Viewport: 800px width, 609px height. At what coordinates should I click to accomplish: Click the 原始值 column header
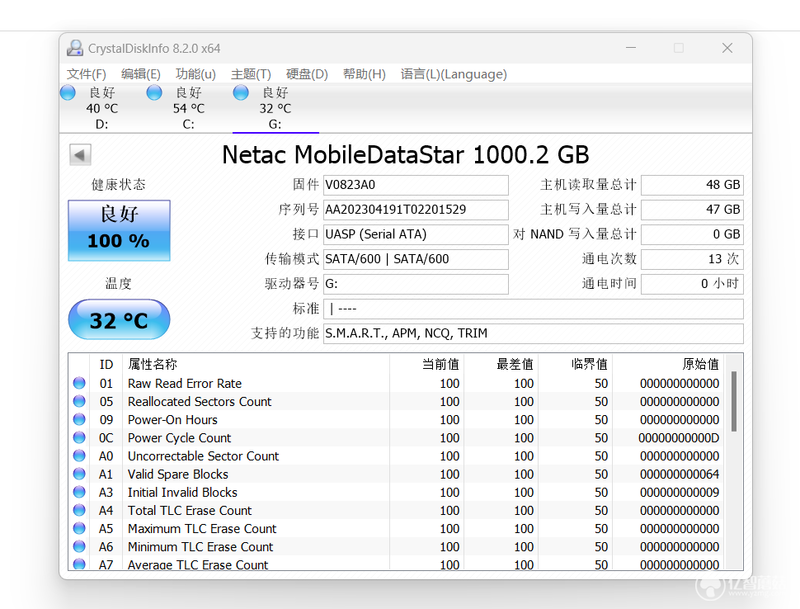668,364
